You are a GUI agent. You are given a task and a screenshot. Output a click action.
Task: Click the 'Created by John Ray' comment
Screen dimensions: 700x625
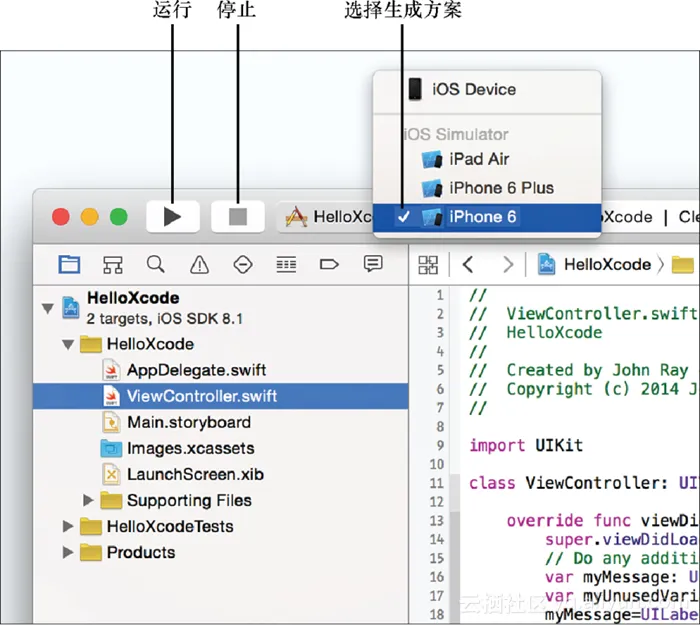pyautogui.click(x=579, y=371)
